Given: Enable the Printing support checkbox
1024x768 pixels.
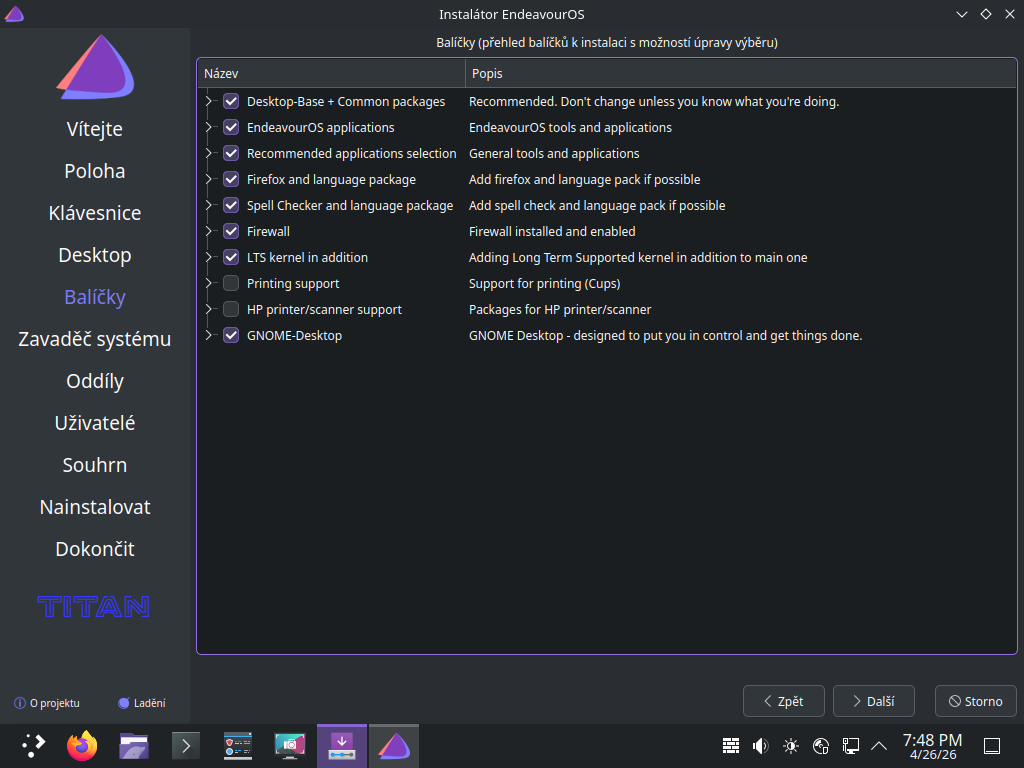Looking at the screenshot, I should click(231, 283).
